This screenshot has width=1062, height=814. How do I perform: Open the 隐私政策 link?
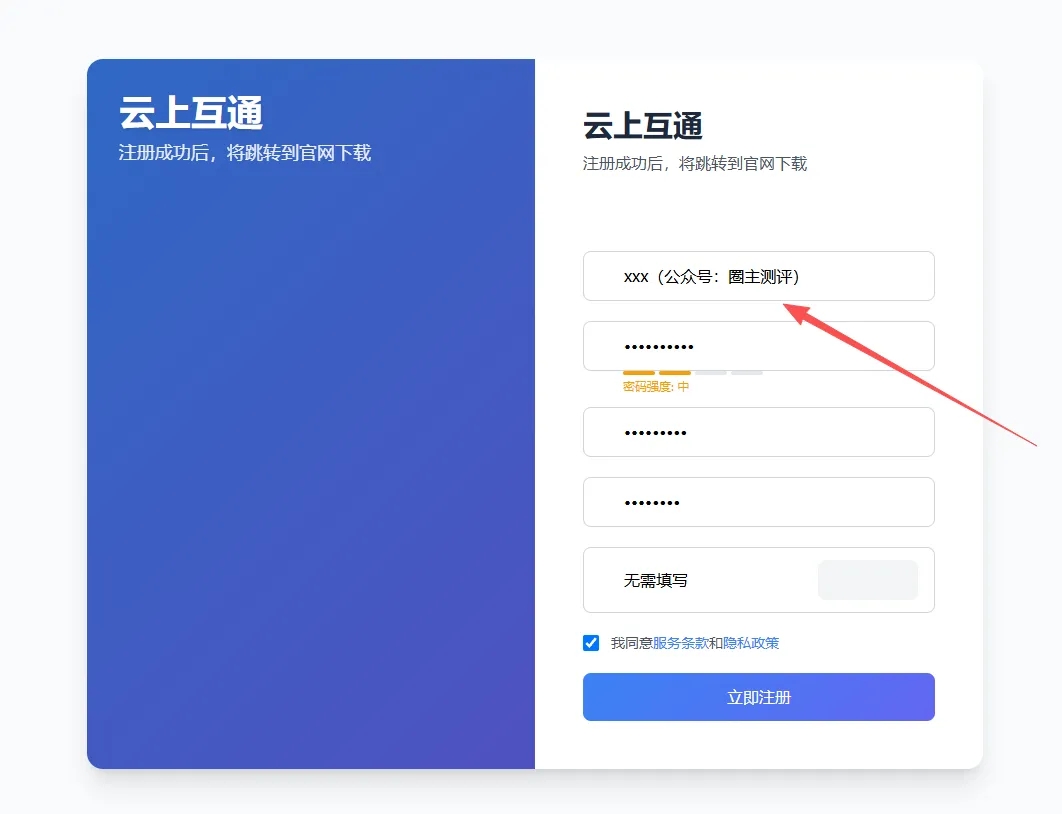point(751,643)
